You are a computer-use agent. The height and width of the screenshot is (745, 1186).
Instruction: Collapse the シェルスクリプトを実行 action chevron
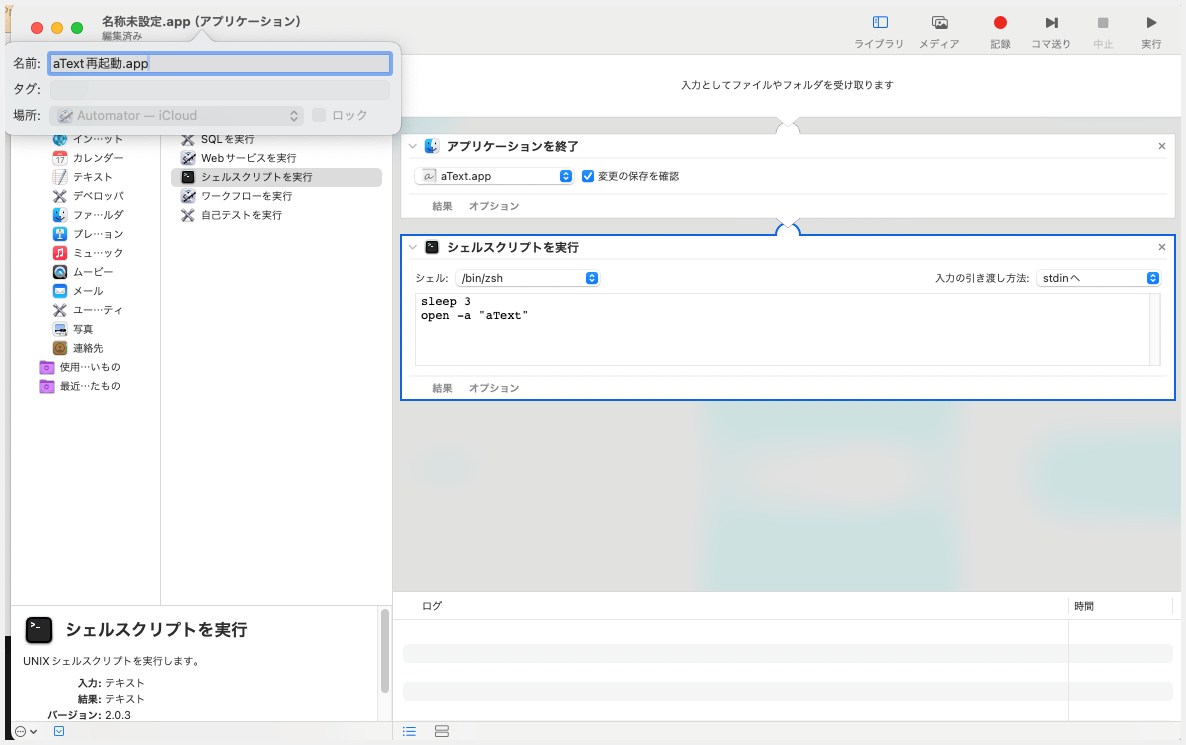413,247
